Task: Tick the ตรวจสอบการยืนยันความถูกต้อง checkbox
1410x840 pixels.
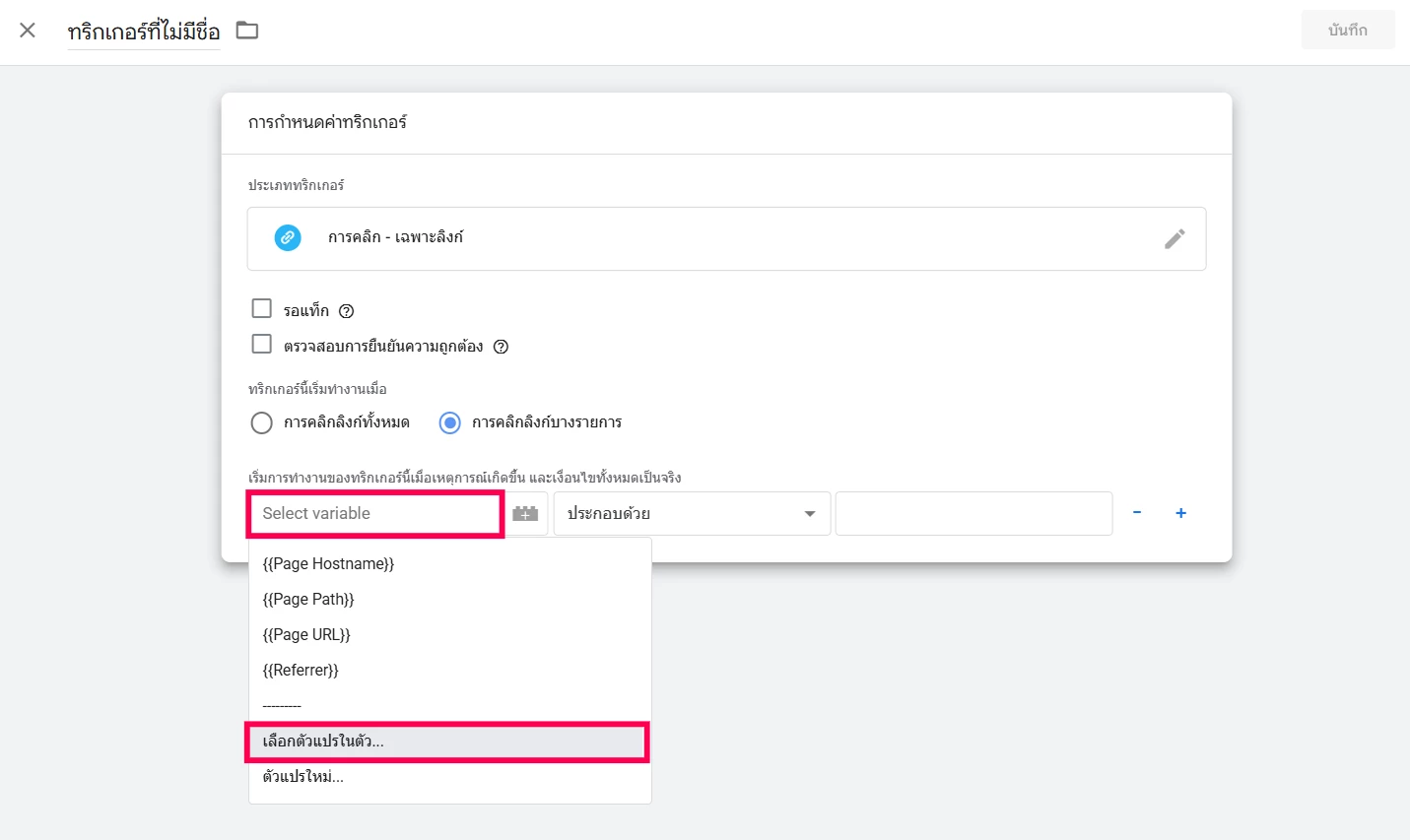Action: [262, 345]
